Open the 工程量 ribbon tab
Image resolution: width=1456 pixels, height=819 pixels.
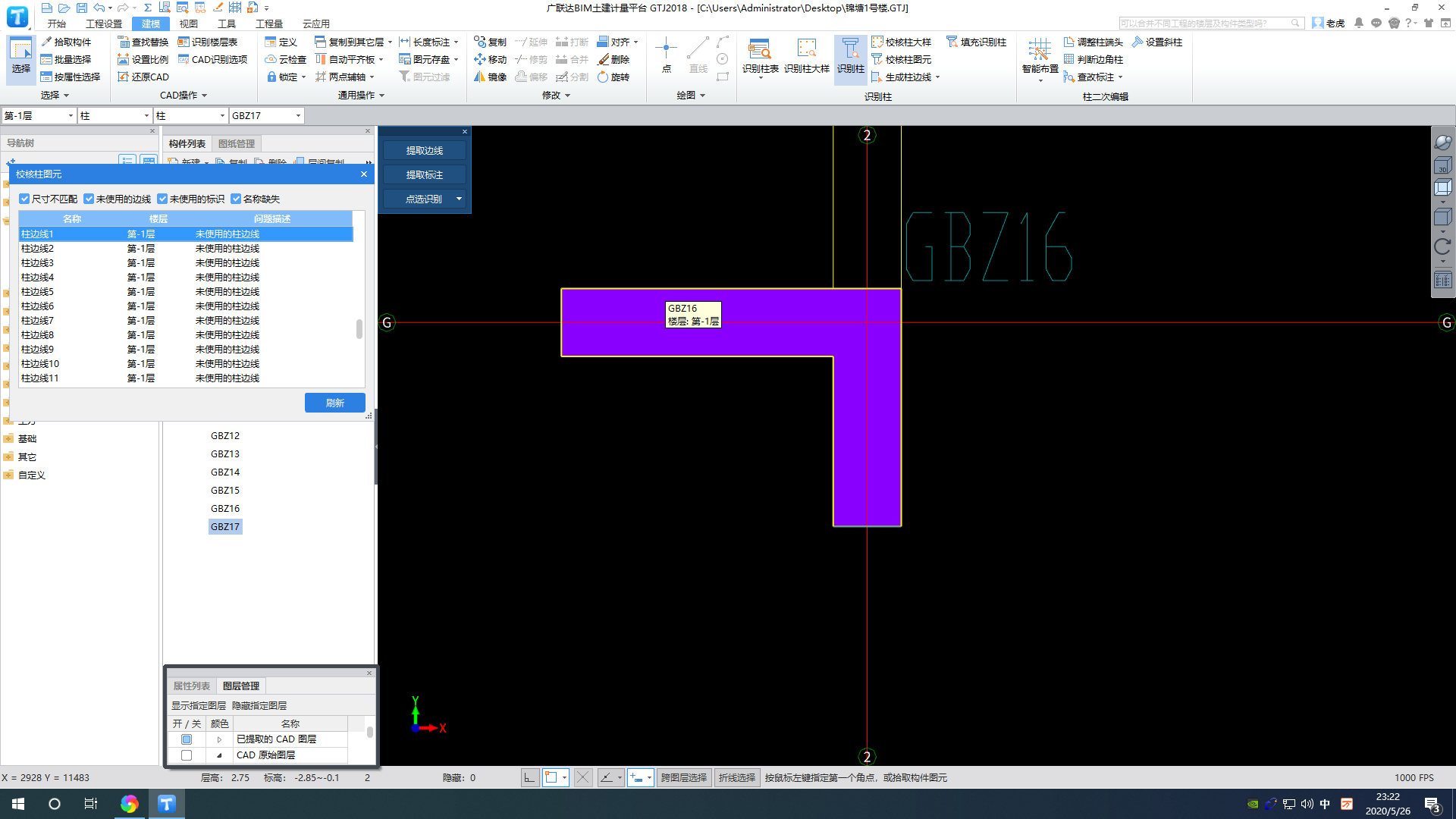pos(269,24)
